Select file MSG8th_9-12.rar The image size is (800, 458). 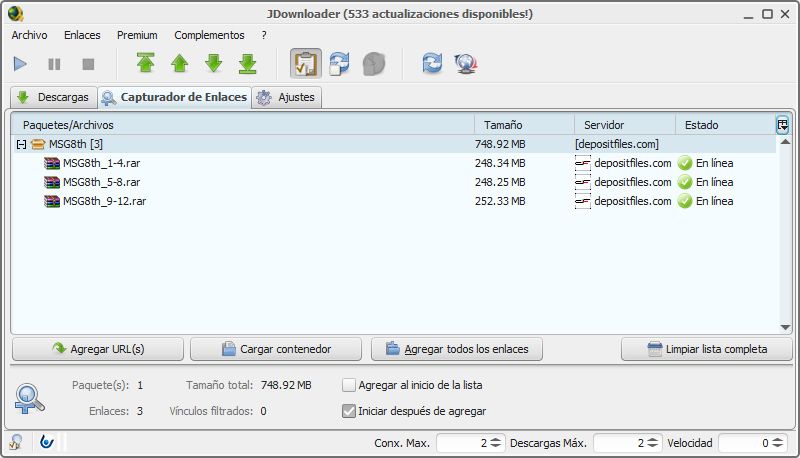[105, 201]
